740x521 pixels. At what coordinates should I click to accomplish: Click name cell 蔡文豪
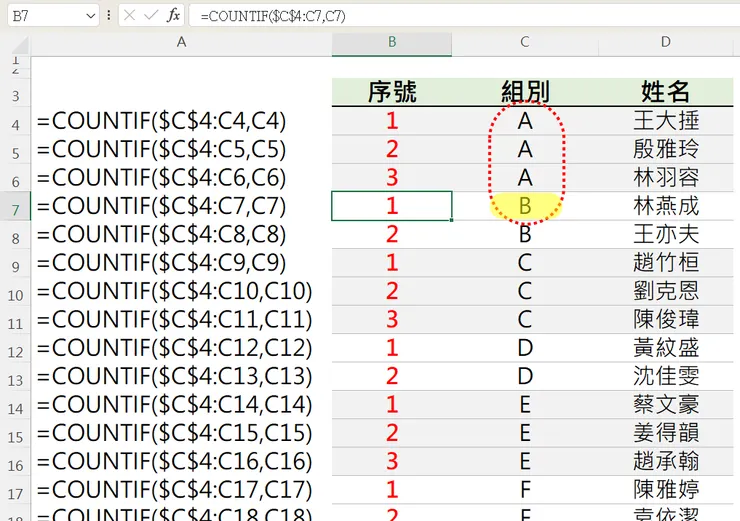665,404
